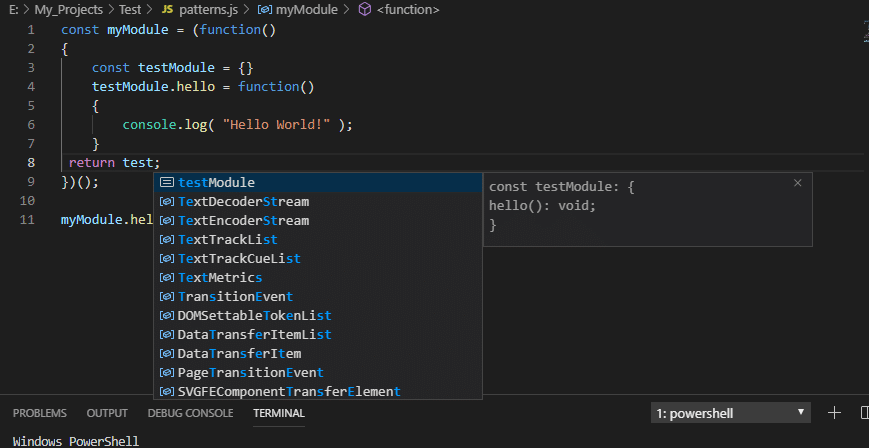Open the PROBLEMS panel tab
The height and width of the screenshot is (448, 869).
tap(40, 413)
